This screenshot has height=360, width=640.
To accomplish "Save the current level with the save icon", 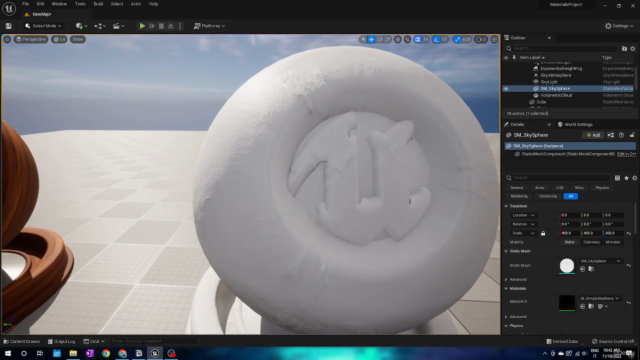I will (9, 26).
